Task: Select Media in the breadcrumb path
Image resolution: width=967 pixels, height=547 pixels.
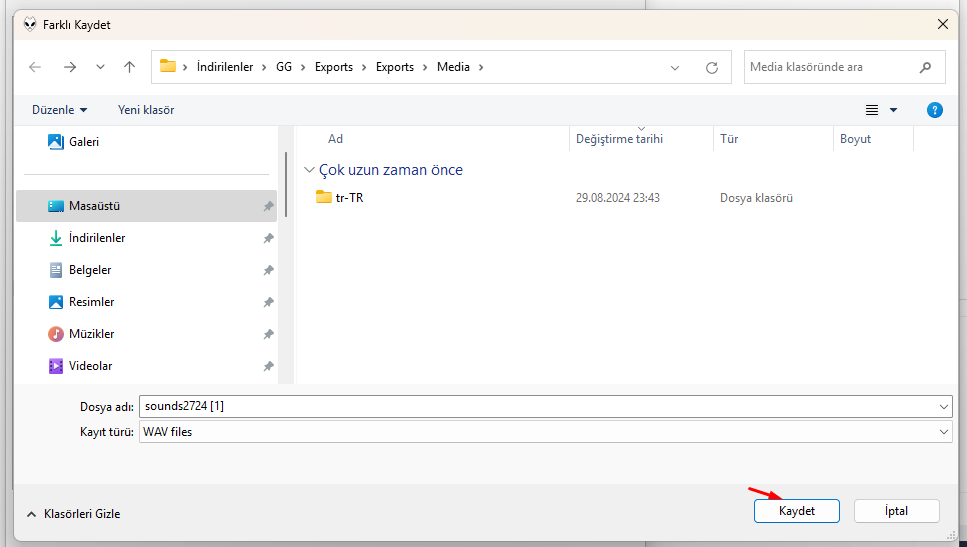Action: 453,67
